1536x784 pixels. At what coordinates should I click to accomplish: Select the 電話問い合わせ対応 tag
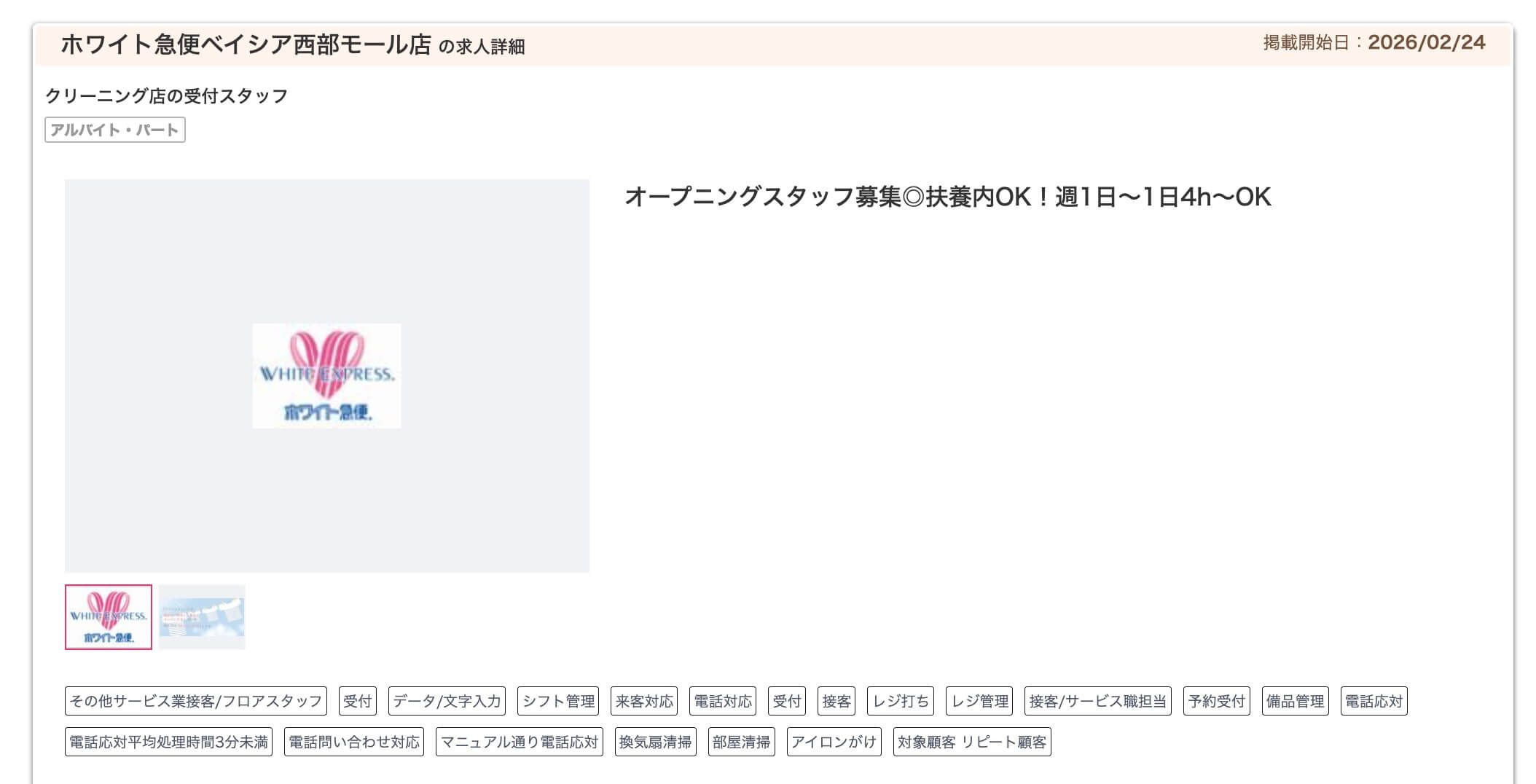354,742
